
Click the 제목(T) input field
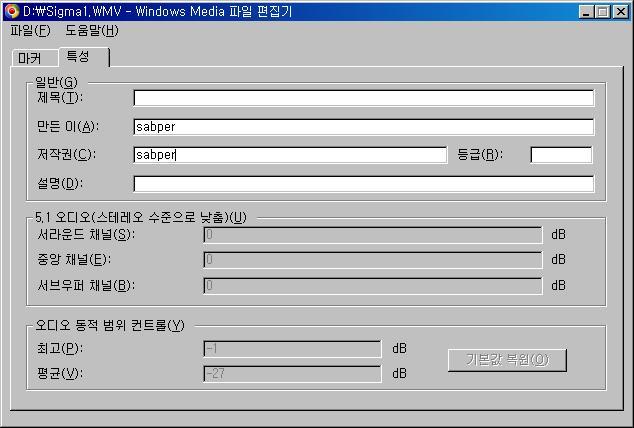point(363,98)
